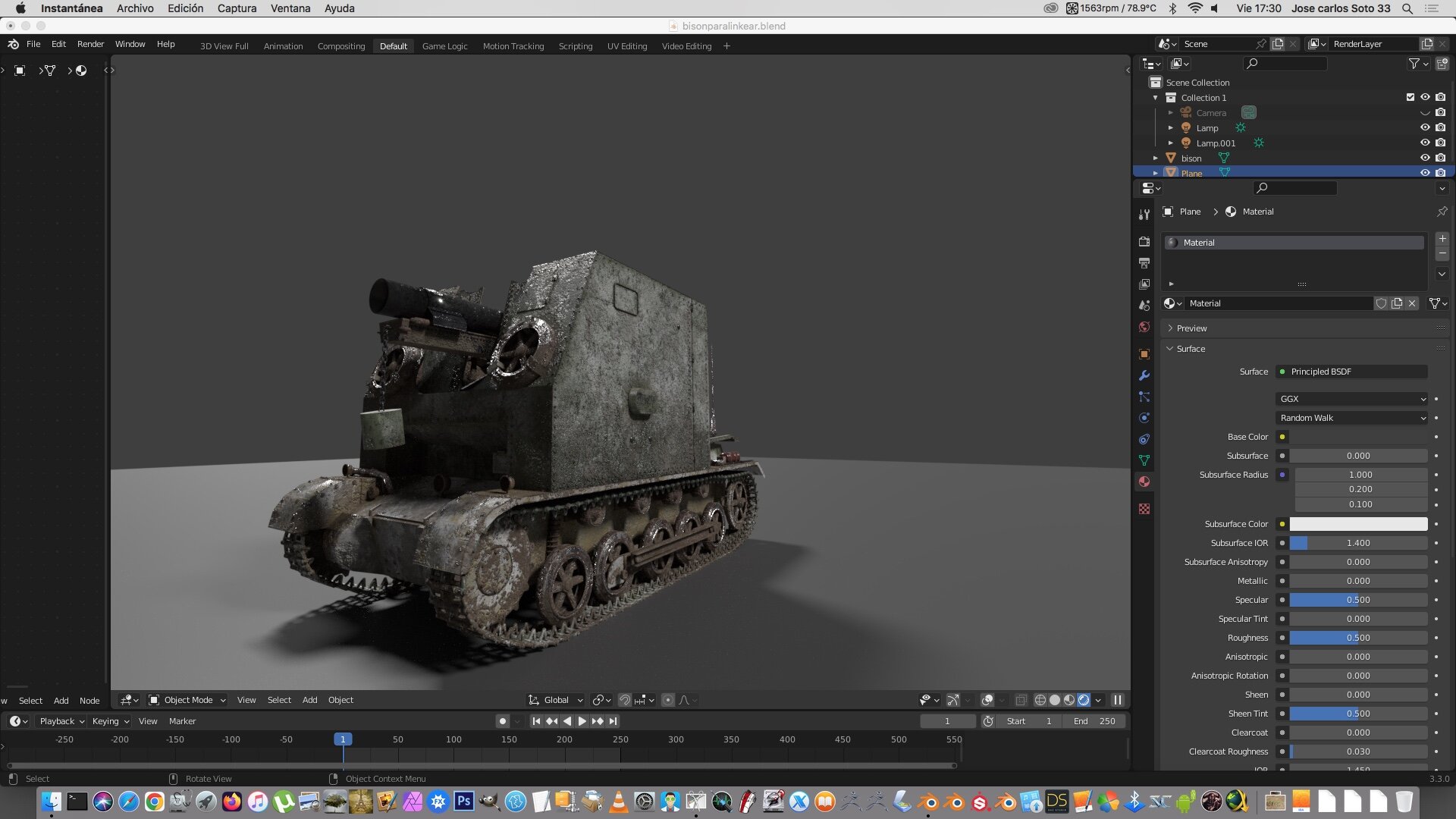1456x819 pixels.
Task: Switch to UV Editing workspace tab
Action: (627, 46)
